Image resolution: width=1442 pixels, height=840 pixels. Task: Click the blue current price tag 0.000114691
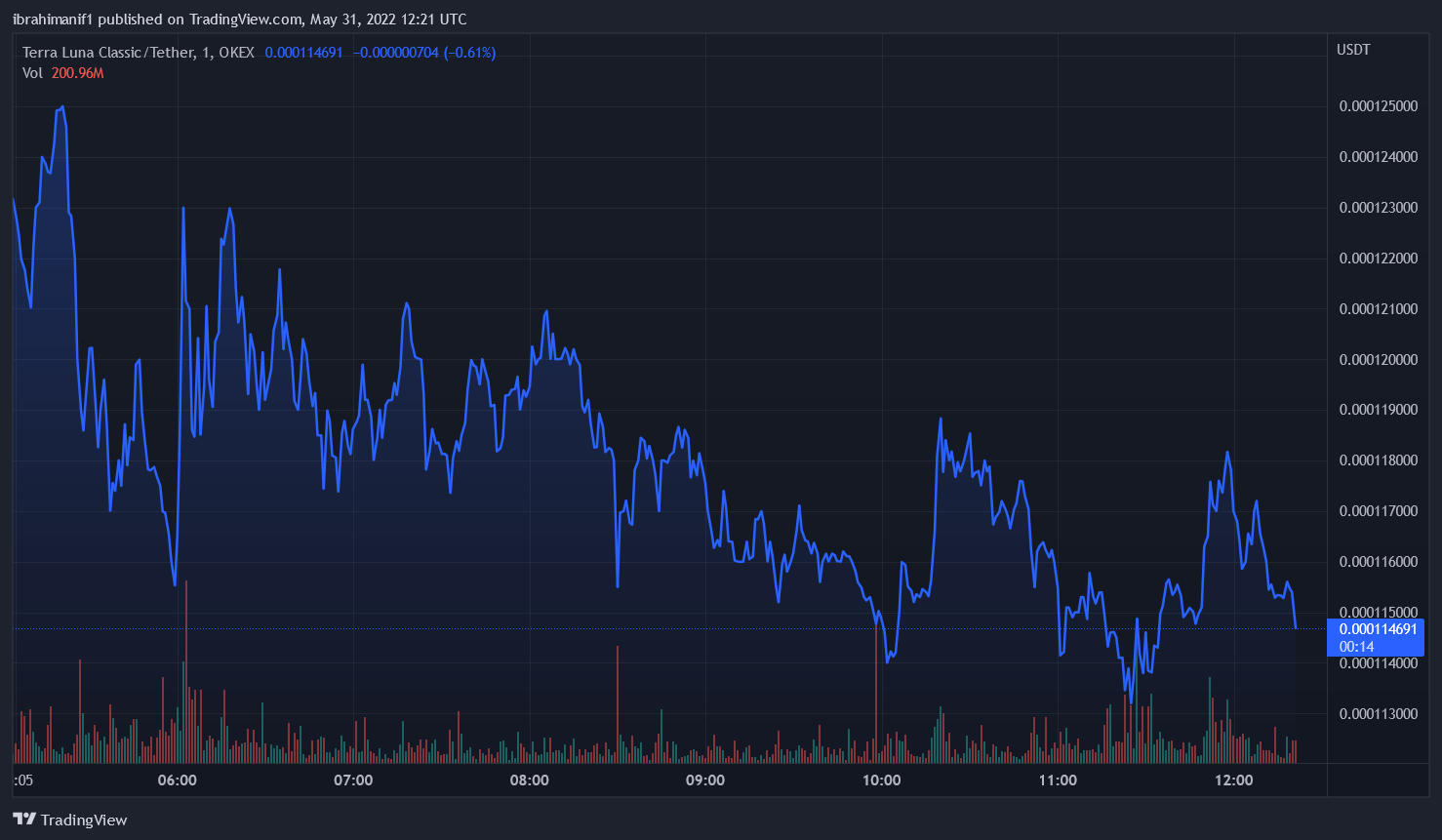(x=1378, y=629)
